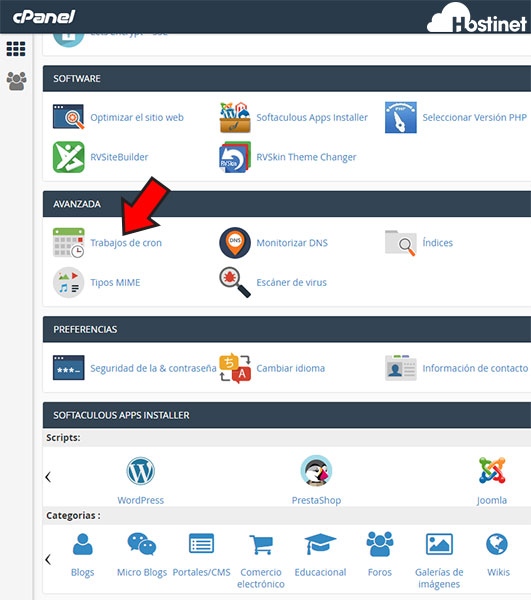Open Seguridad de la & contraseña link

pyautogui.click(x=153, y=368)
